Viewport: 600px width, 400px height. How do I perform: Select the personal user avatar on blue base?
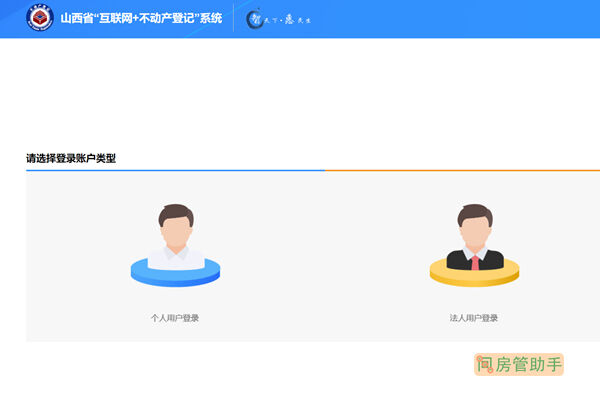click(x=175, y=245)
